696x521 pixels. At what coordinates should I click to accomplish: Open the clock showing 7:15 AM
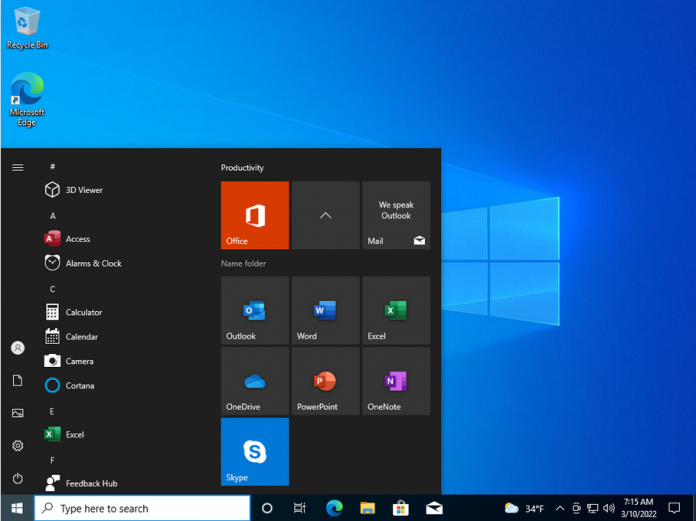click(x=638, y=508)
